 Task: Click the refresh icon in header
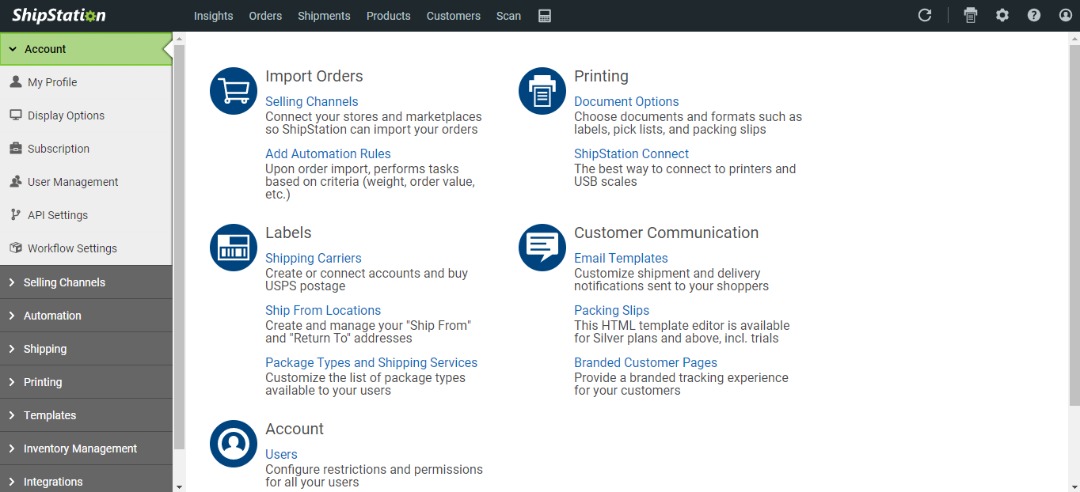click(x=925, y=16)
